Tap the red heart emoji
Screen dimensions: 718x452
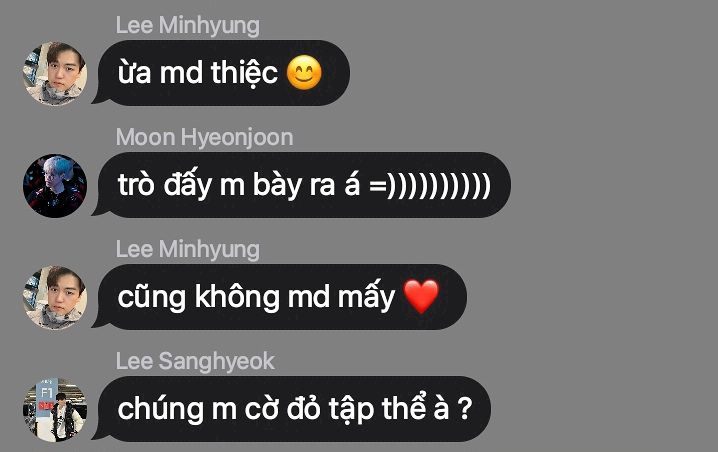[x=421, y=297]
